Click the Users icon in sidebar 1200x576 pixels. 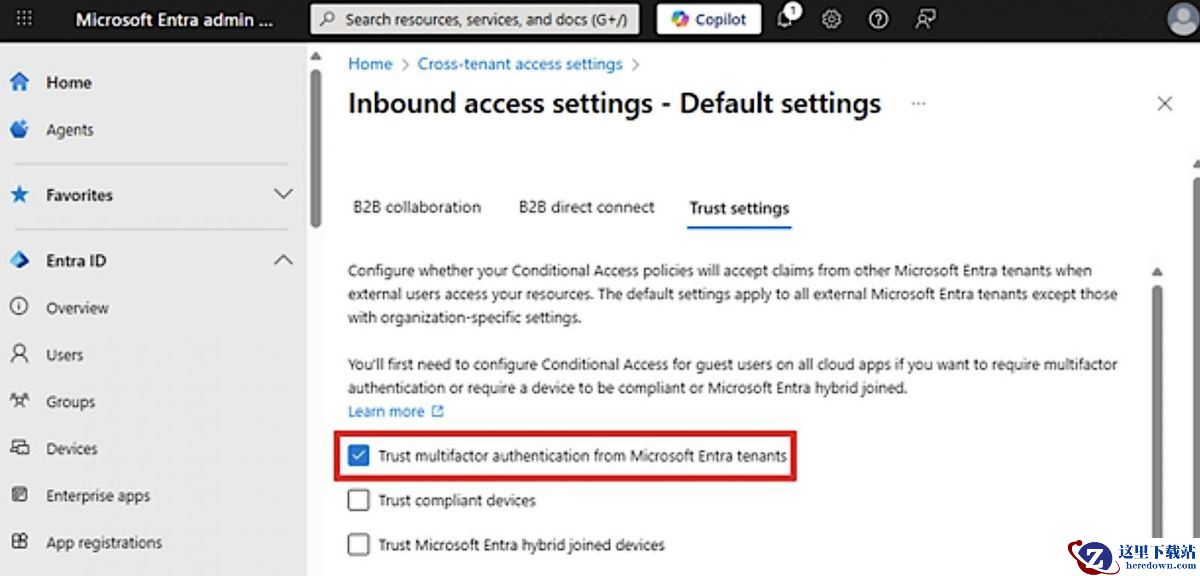(19, 354)
